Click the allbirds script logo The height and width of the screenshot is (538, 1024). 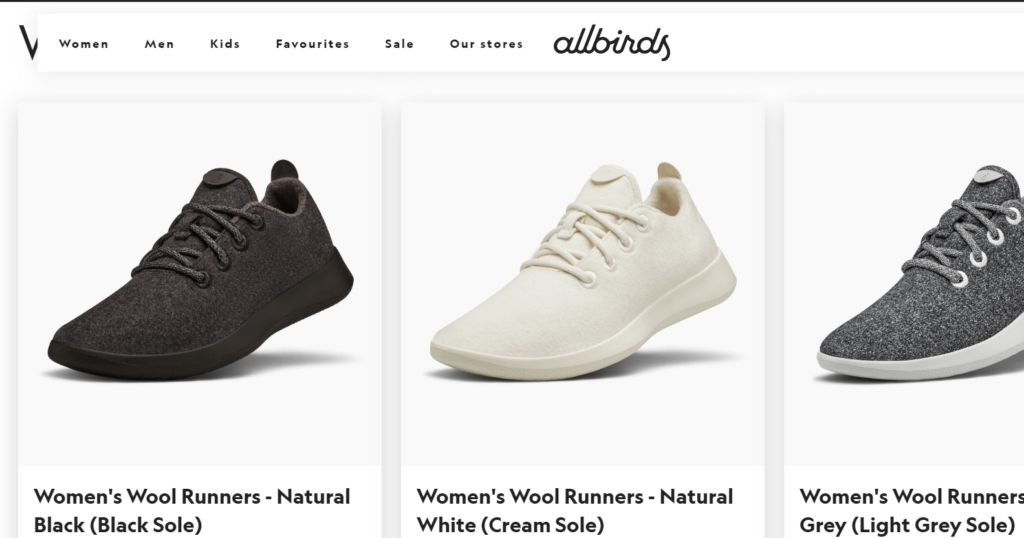pos(612,43)
